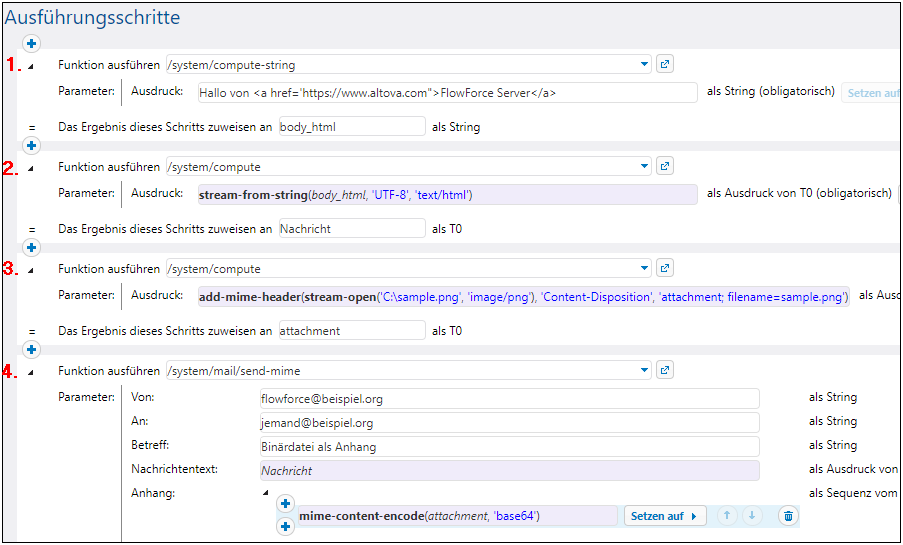Move the attachment item up with the arrow
This screenshot has width=903, height=545.
pyautogui.click(x=727, y=516)
